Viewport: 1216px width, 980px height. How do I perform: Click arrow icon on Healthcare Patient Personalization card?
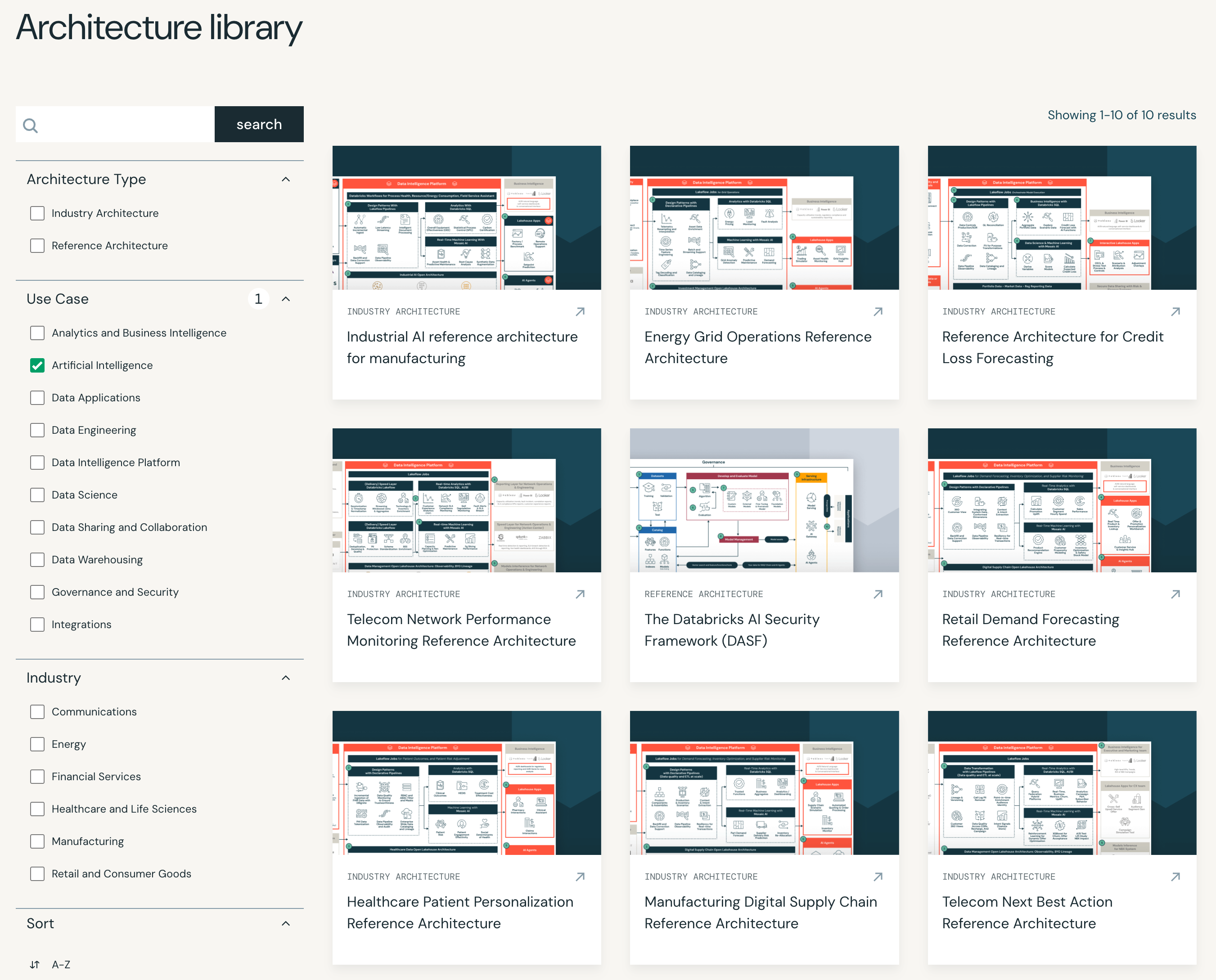click(x=581, y=877)
